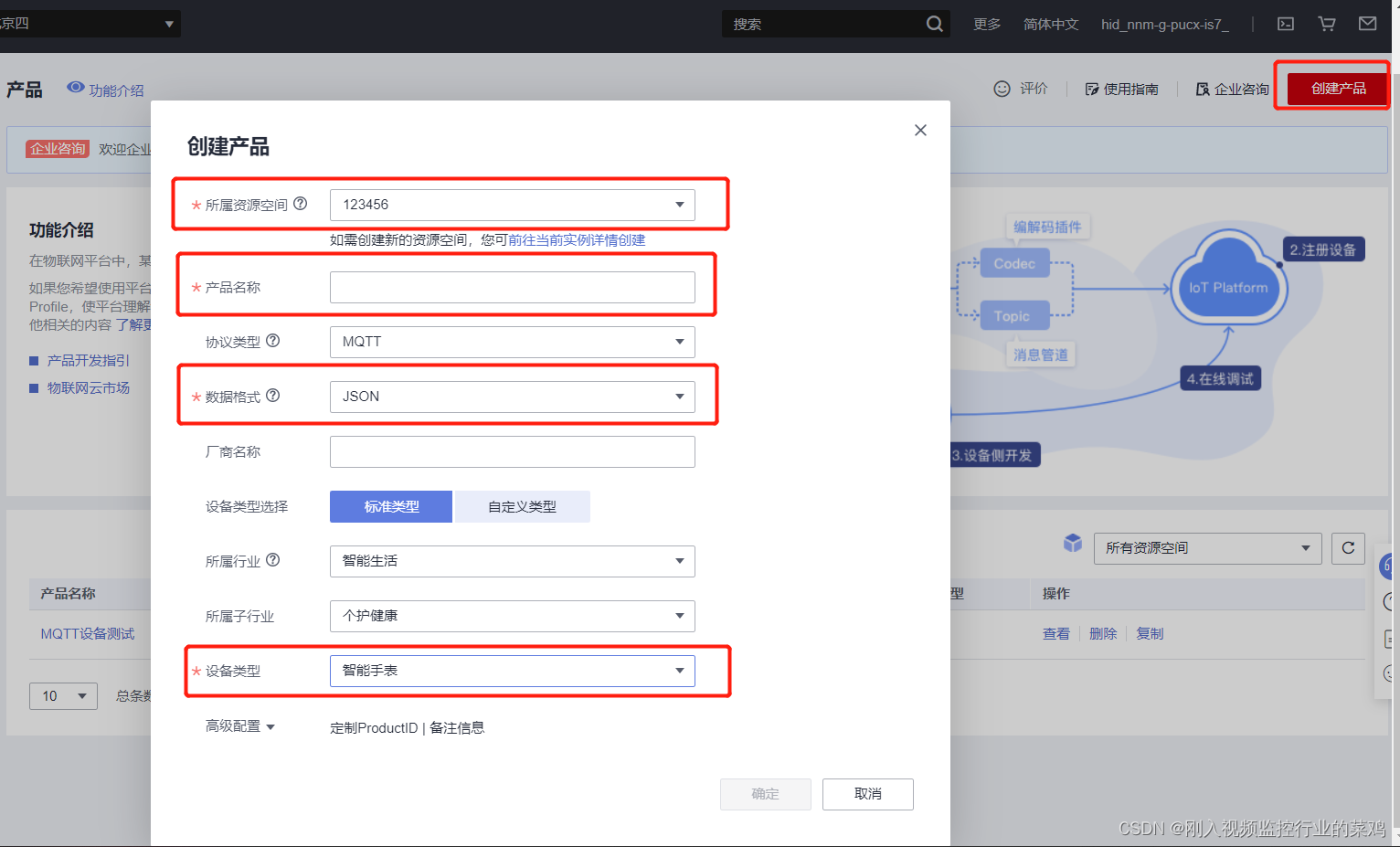
Task: Click 复制 for the MQTT设备测试 row
Action: point(1150,634)
